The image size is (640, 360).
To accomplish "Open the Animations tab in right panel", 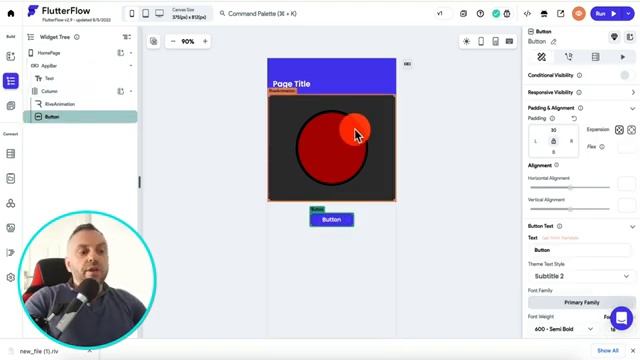I will click(x=622, y=57).
